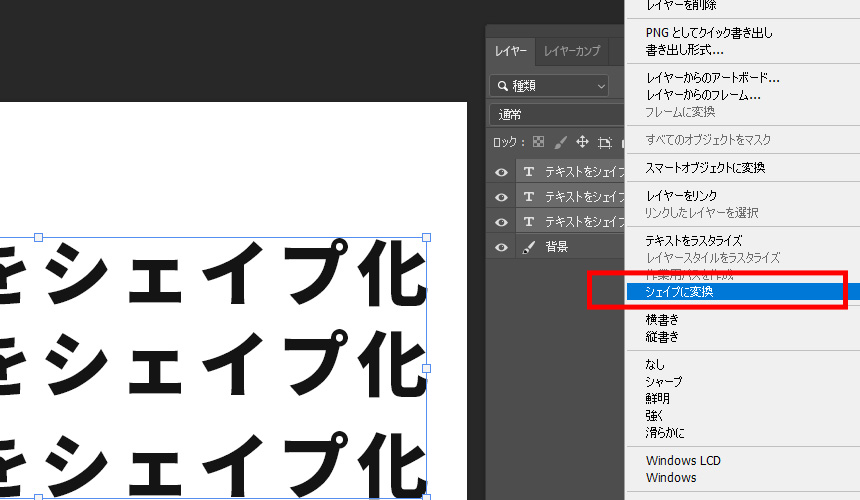
Task: Toggle the eye icon of the third text layer
Action: (x=502, y=221)
